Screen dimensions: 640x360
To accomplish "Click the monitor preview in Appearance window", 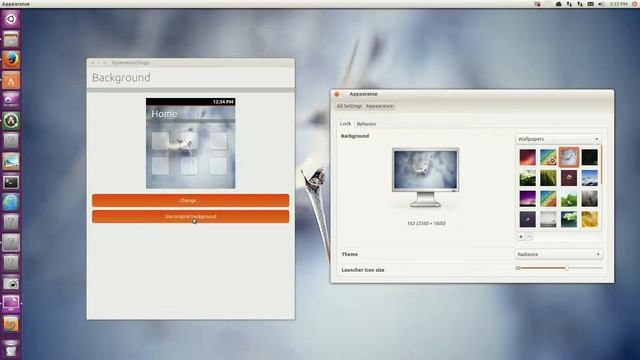I will coord(425,178).
